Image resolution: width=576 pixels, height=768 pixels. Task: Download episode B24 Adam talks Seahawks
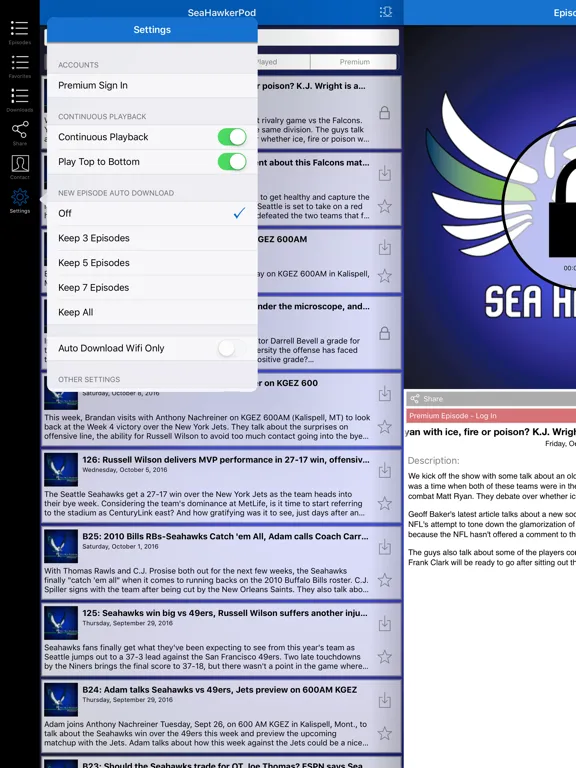(x=384, y=700)
